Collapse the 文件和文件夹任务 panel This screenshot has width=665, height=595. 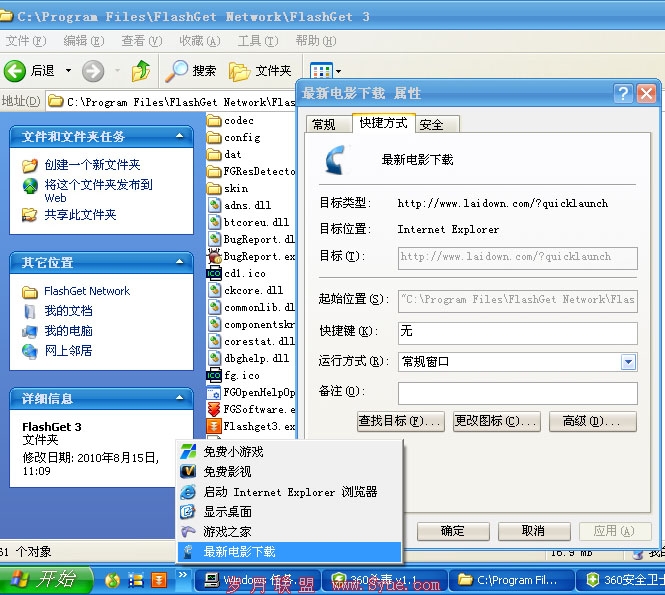pos(180,136)
